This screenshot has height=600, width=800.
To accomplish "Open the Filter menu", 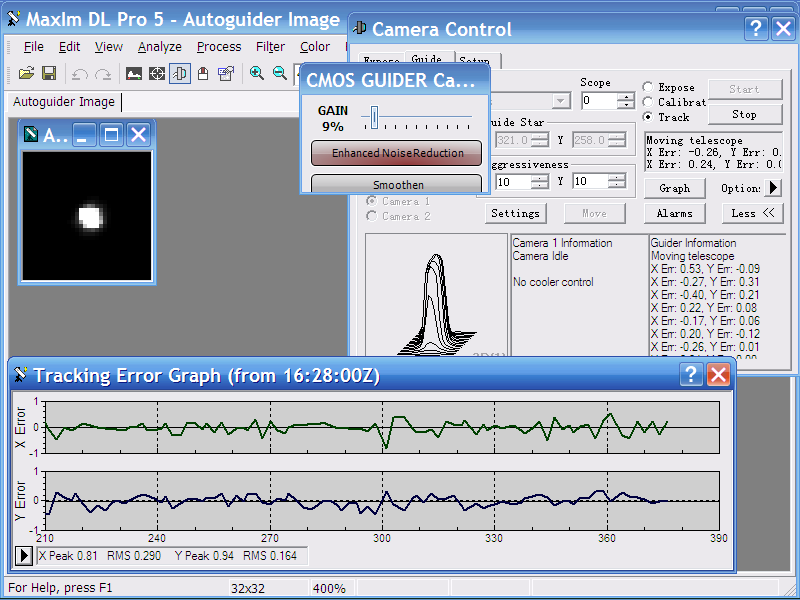I will click(x=270, y=47).
